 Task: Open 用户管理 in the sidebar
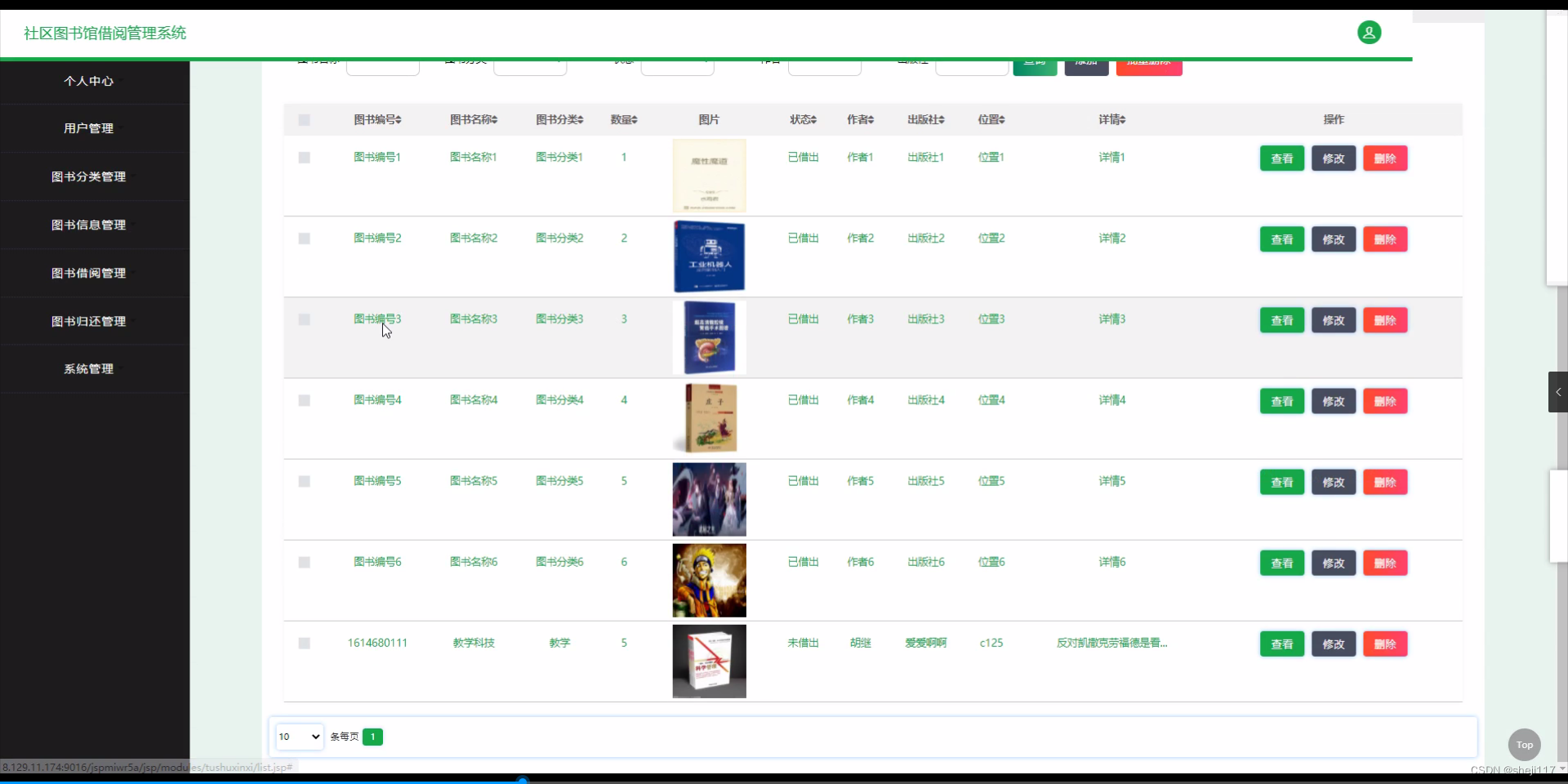(90, 128)
